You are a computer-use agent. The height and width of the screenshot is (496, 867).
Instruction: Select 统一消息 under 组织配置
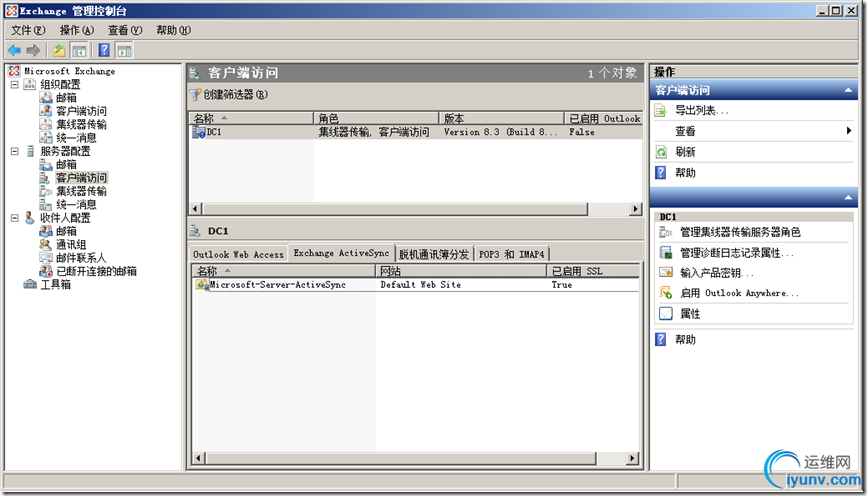pyautogui.click(x=76, y=138)
